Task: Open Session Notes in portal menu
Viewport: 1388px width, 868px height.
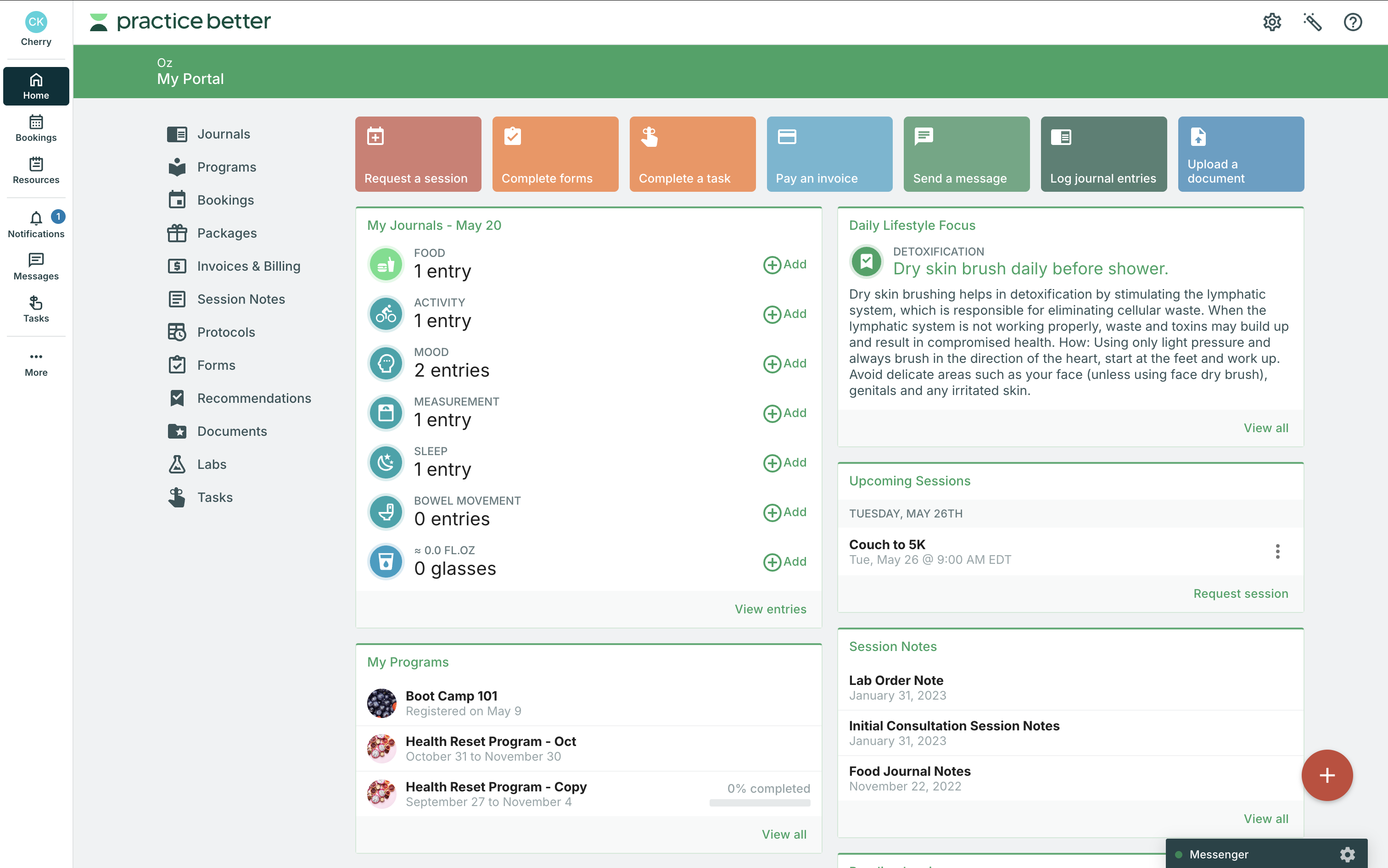Action: (x=226, y=299)
